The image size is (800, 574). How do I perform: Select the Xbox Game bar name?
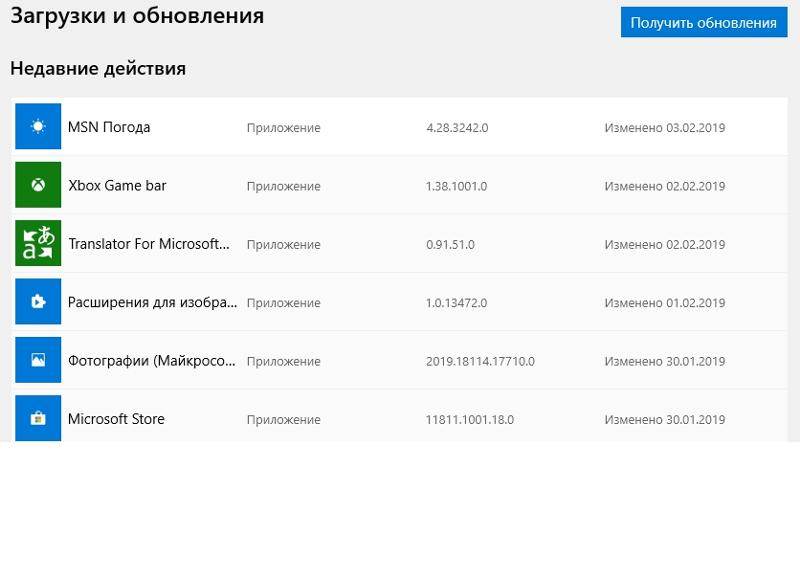(x=117, y=185)
